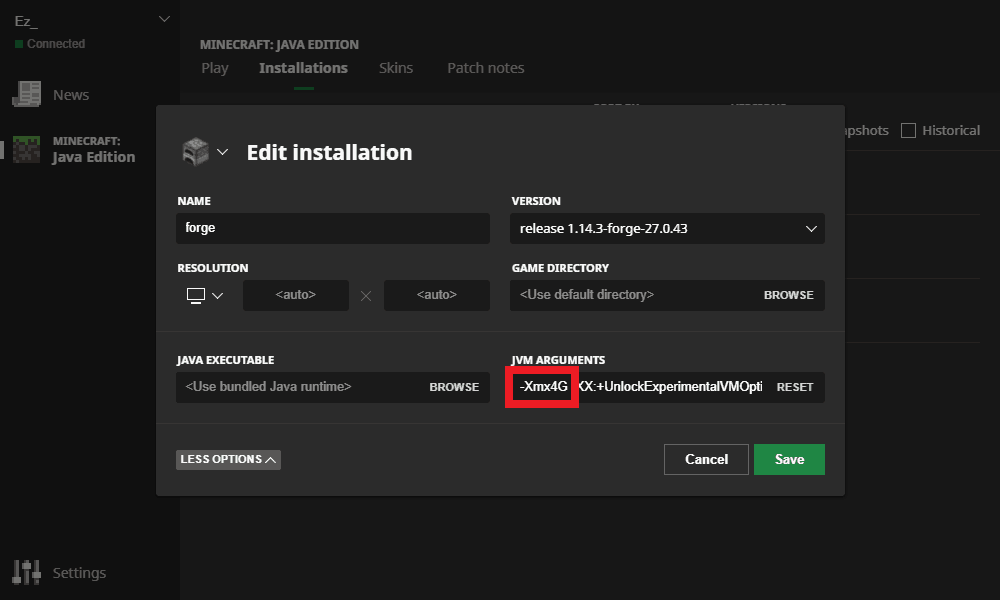The width and height of the screenshot is (1000, 600).
Task: Click the monitor resolution preset icon
Action: (x=196, y=295)
